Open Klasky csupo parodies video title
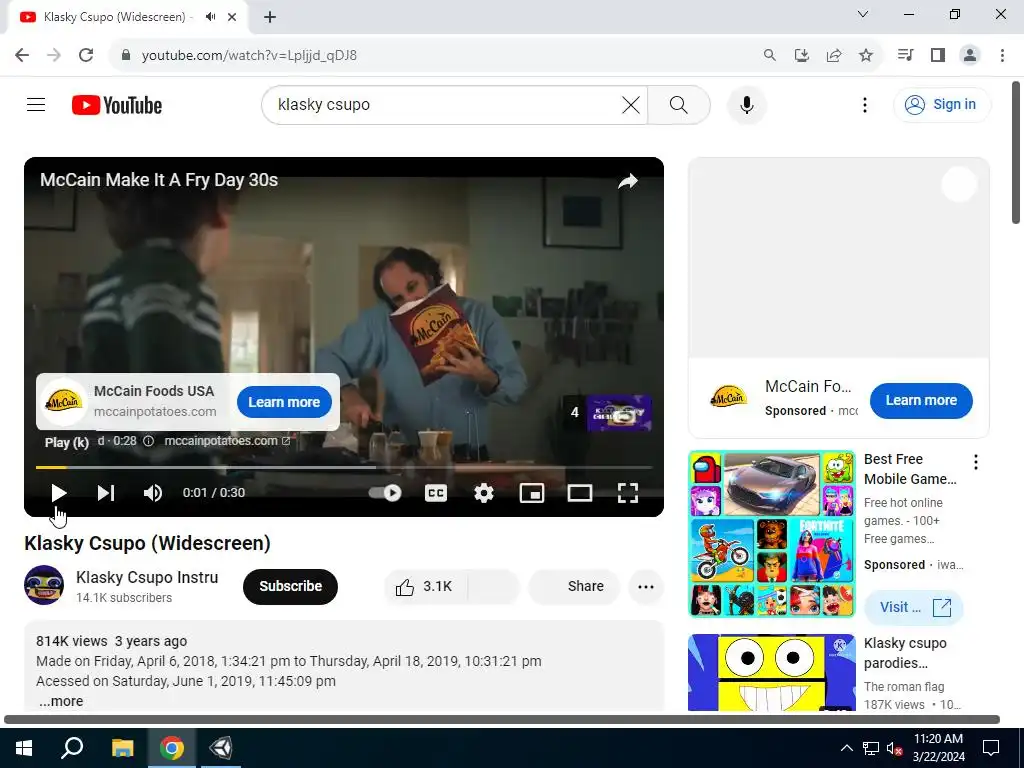 (905, 653)
